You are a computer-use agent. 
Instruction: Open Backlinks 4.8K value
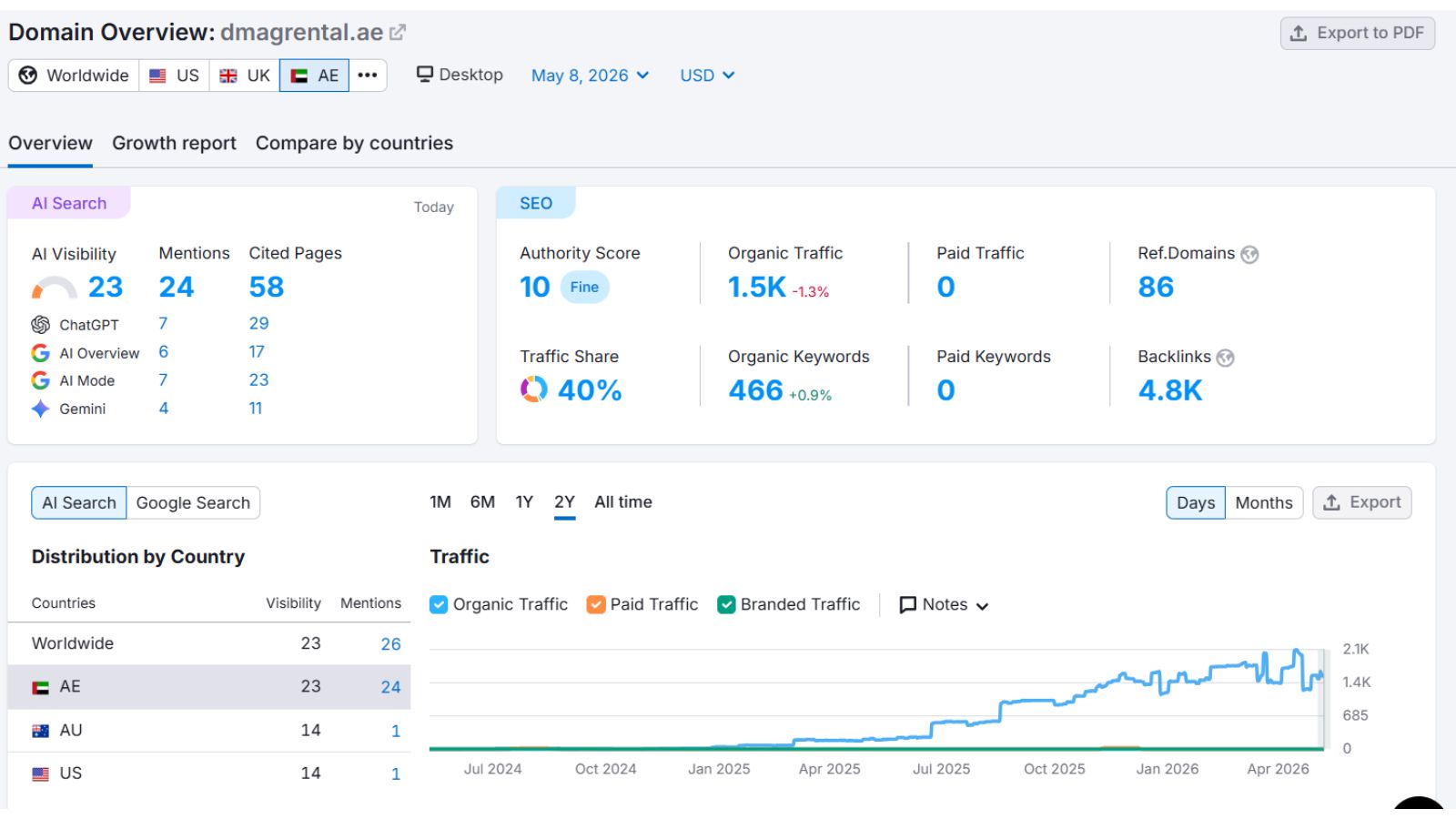click(x=1170, y=390)
